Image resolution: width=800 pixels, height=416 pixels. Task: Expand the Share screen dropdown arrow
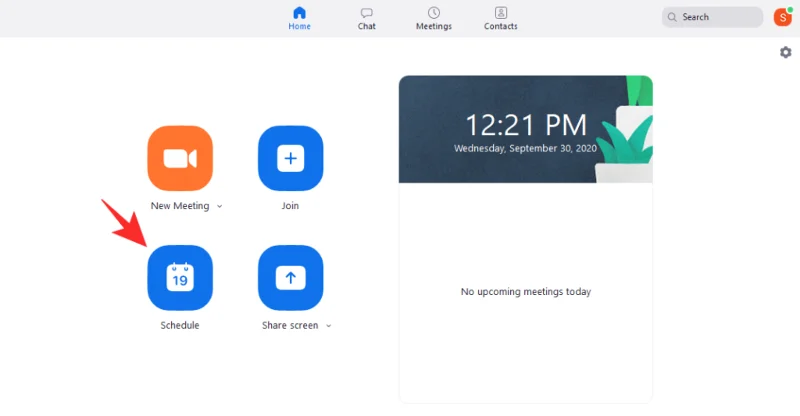(329, 326)
